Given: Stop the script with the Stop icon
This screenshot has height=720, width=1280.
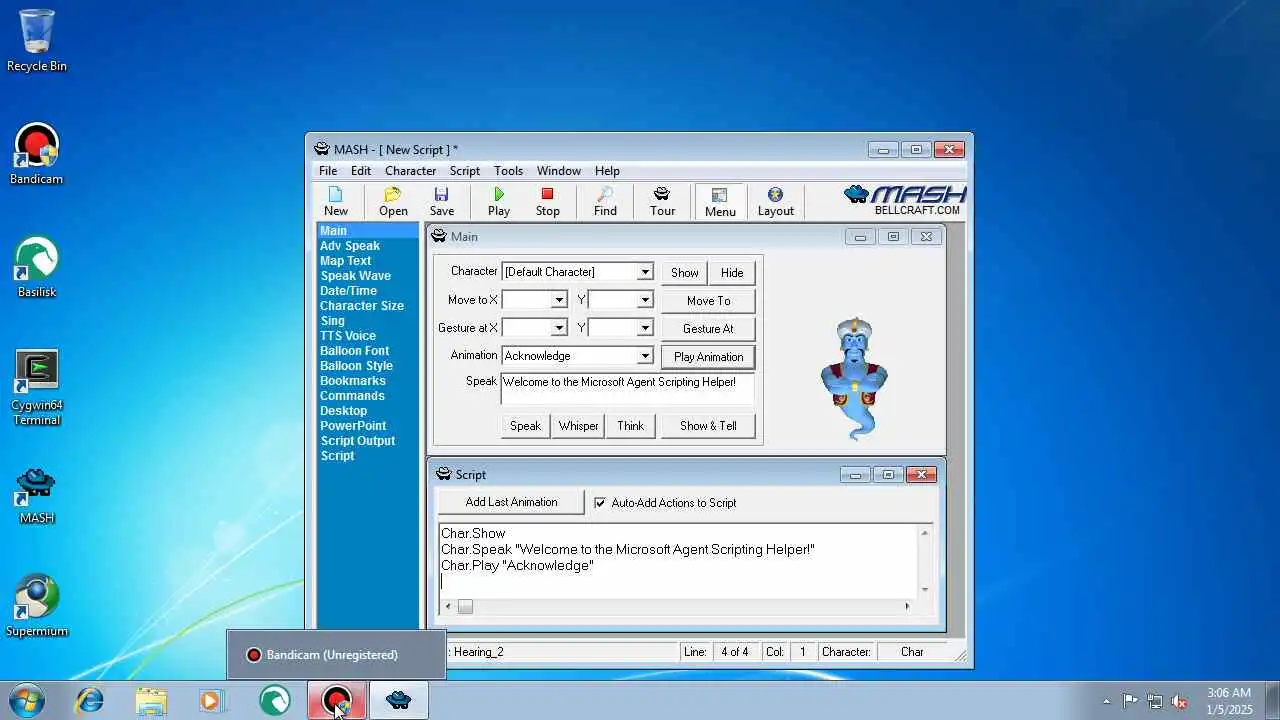Looking at the screenshot, I should point(547,201).
